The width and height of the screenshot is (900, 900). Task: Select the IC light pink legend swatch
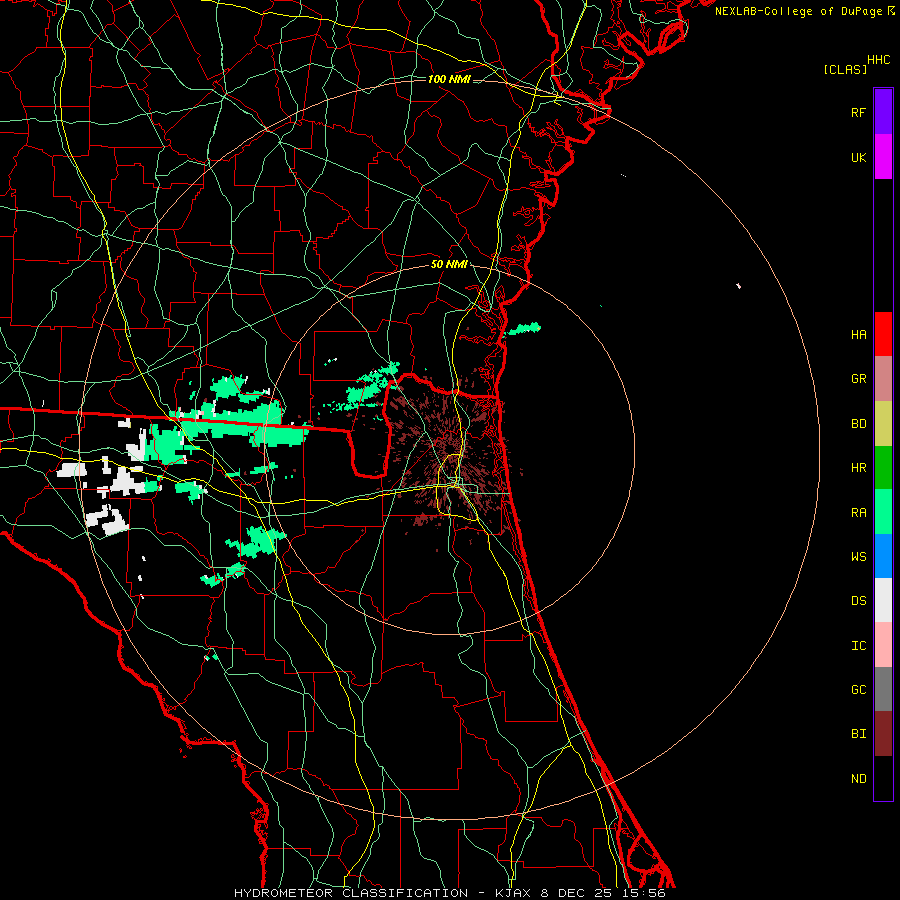click(883, 645)
